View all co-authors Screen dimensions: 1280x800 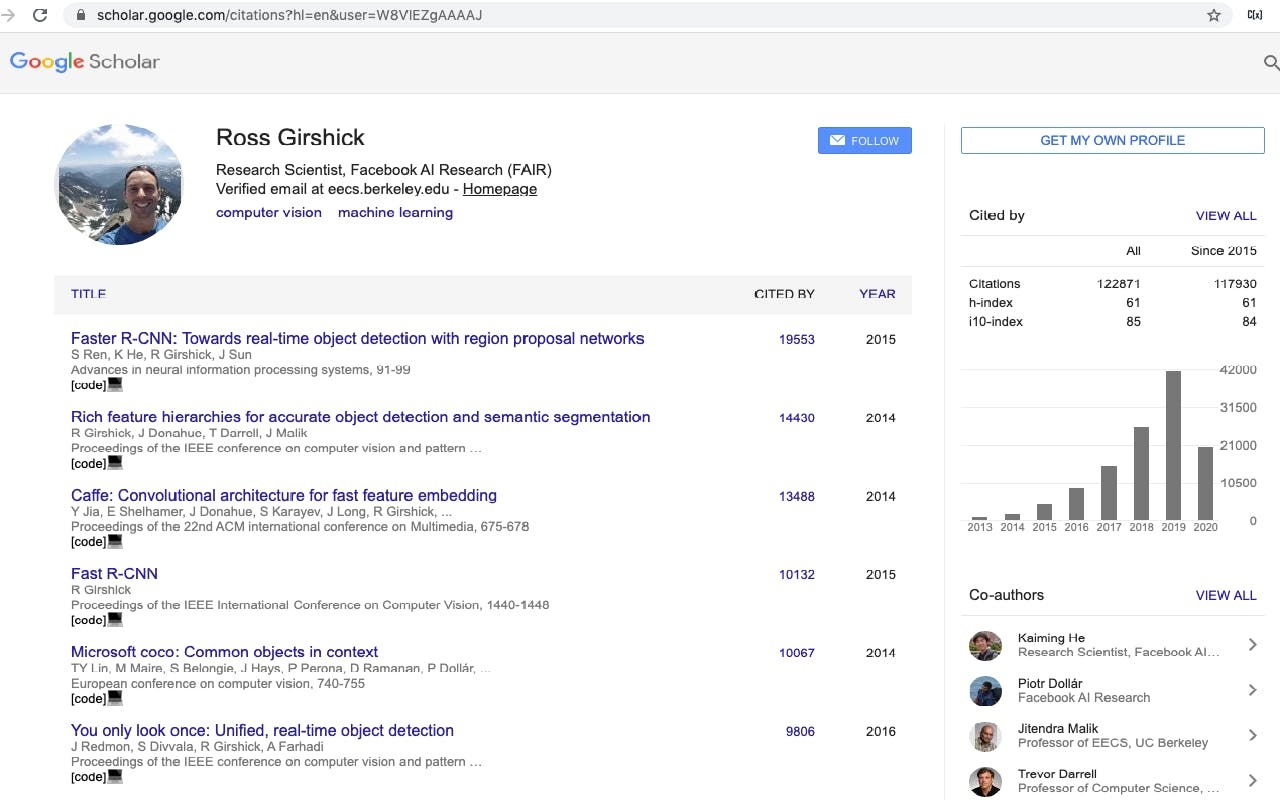(1226, 595)
